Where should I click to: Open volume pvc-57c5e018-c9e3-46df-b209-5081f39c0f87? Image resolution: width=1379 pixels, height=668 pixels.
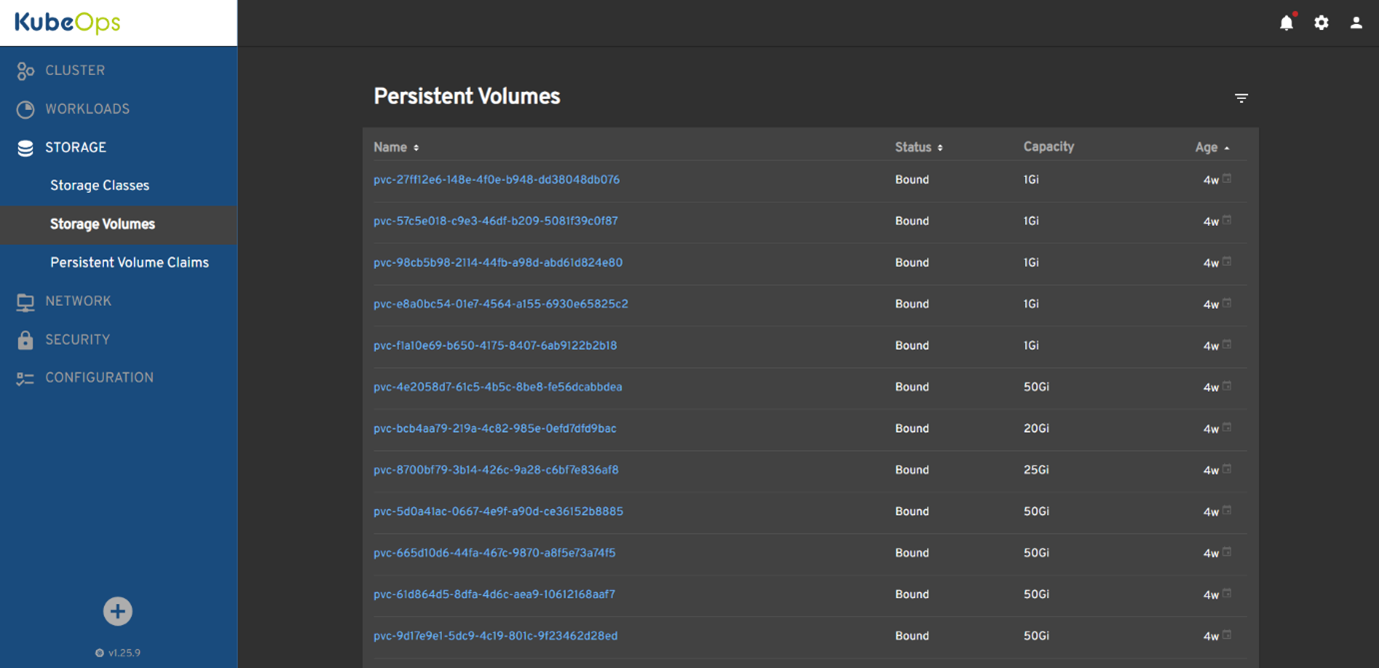[496, 221]
